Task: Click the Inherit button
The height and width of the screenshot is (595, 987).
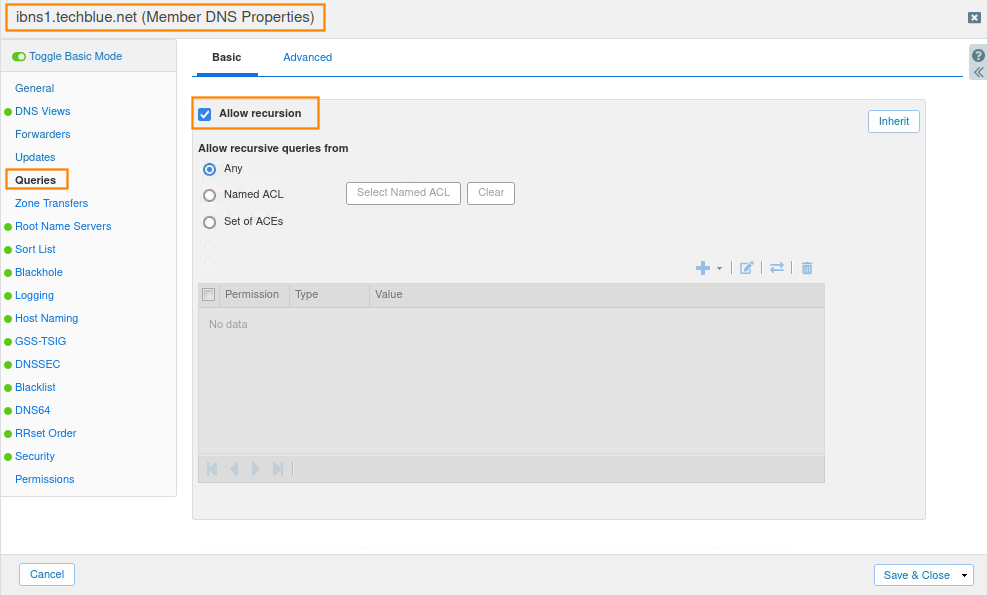Action: (893, 122)
